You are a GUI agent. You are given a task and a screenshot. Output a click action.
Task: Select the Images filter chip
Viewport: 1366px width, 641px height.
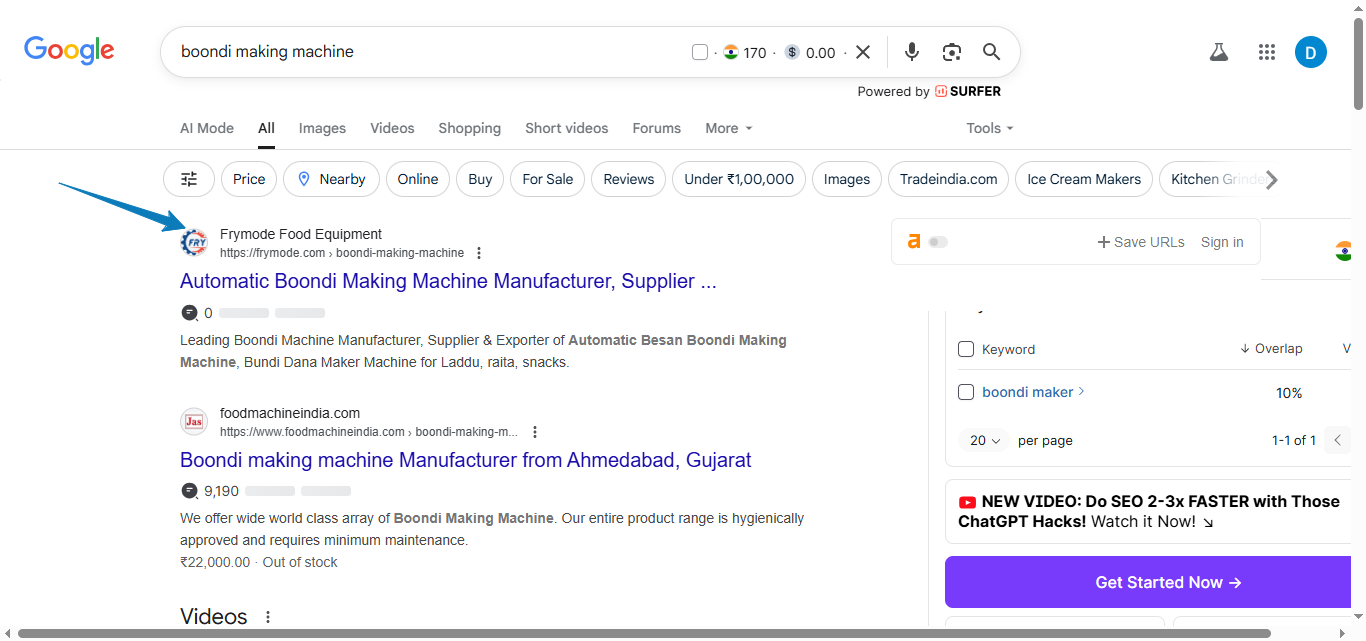click(x=847, y=179)
